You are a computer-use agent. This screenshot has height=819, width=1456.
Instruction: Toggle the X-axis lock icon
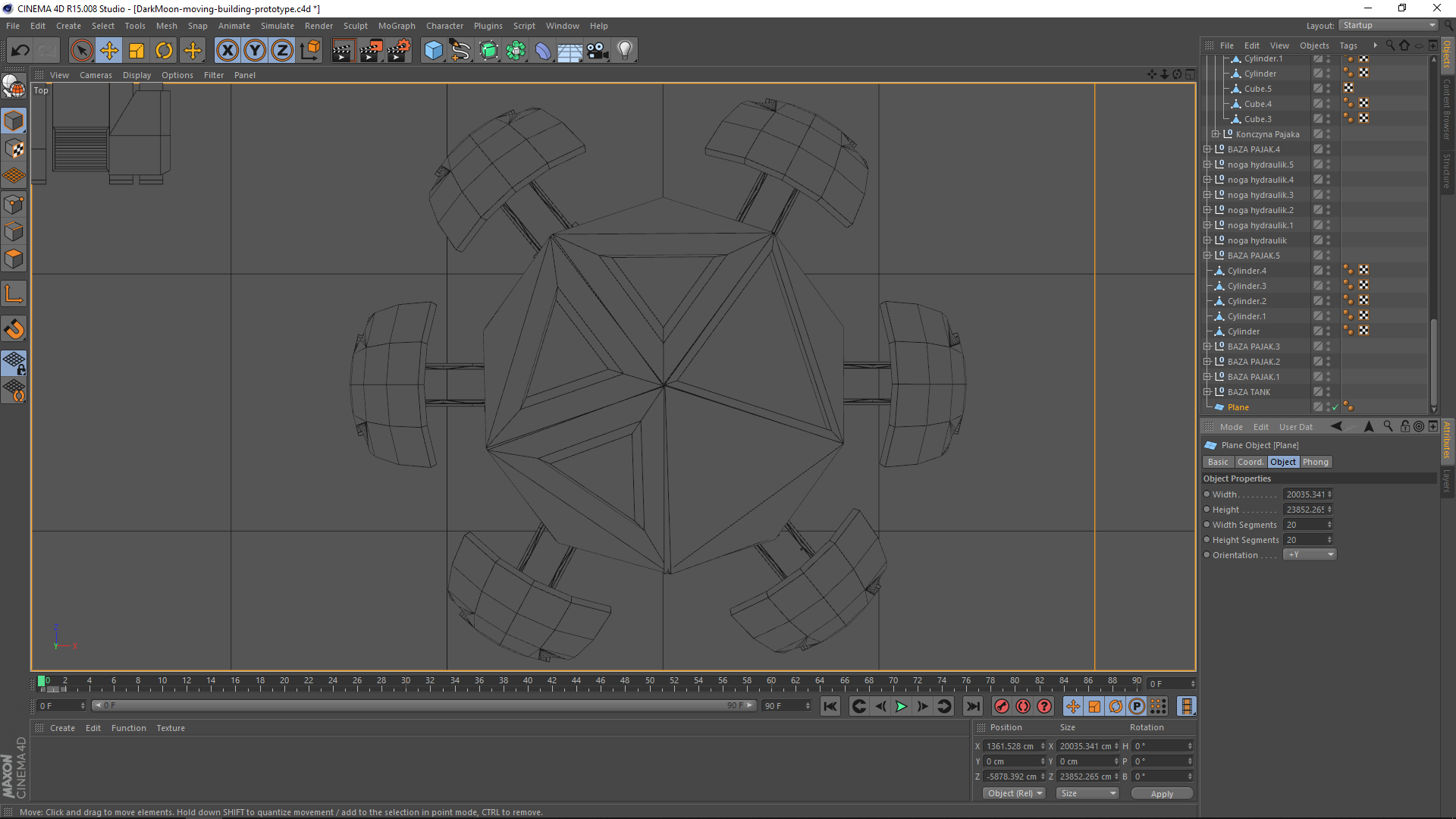(227, 51)
